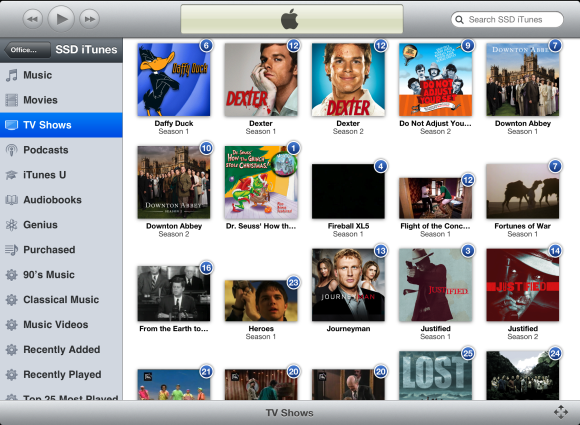Open the Audiobooks label
Screen dimensions: 580x425
pos(53,200)
